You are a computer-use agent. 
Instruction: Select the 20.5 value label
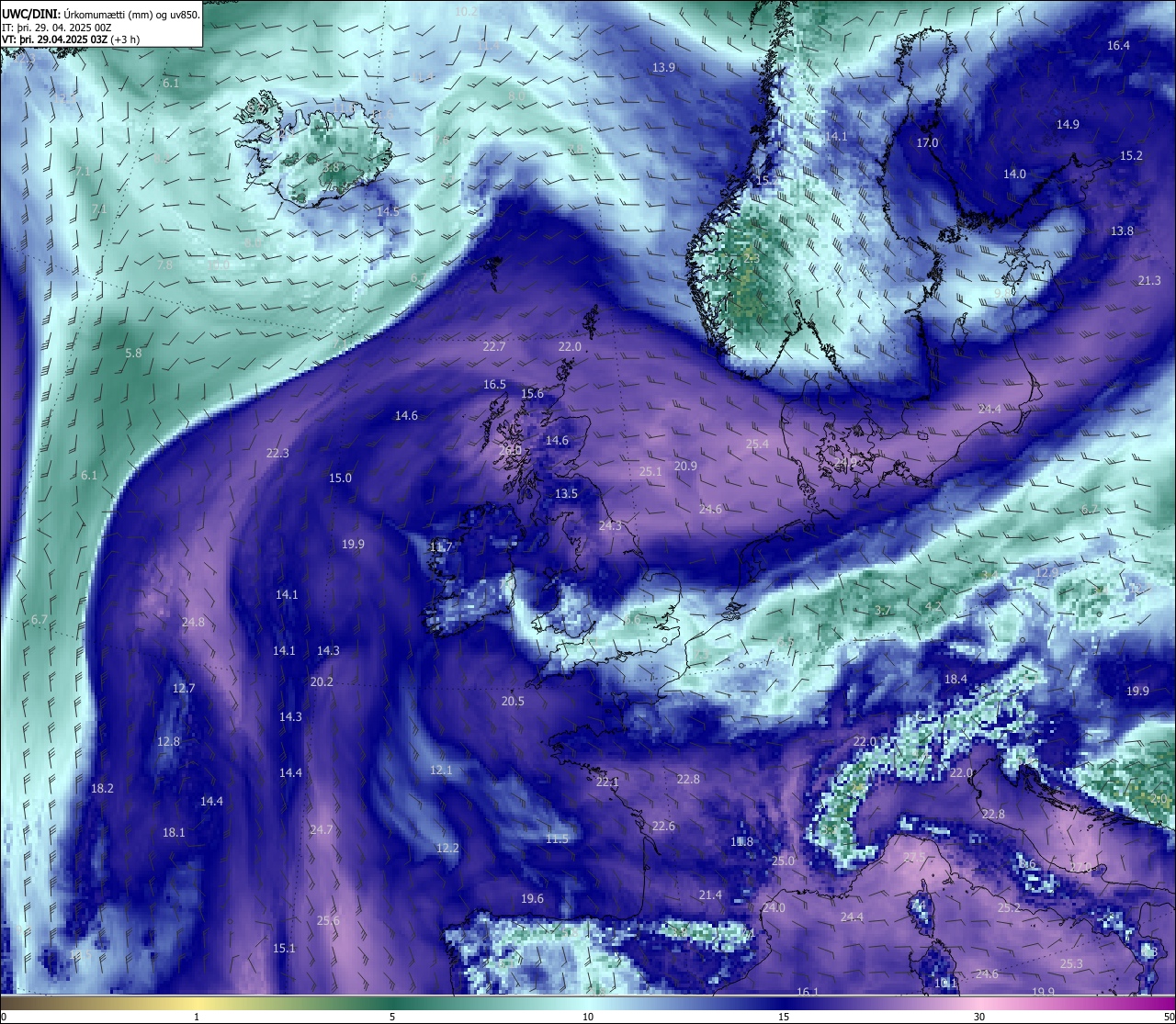513,701
